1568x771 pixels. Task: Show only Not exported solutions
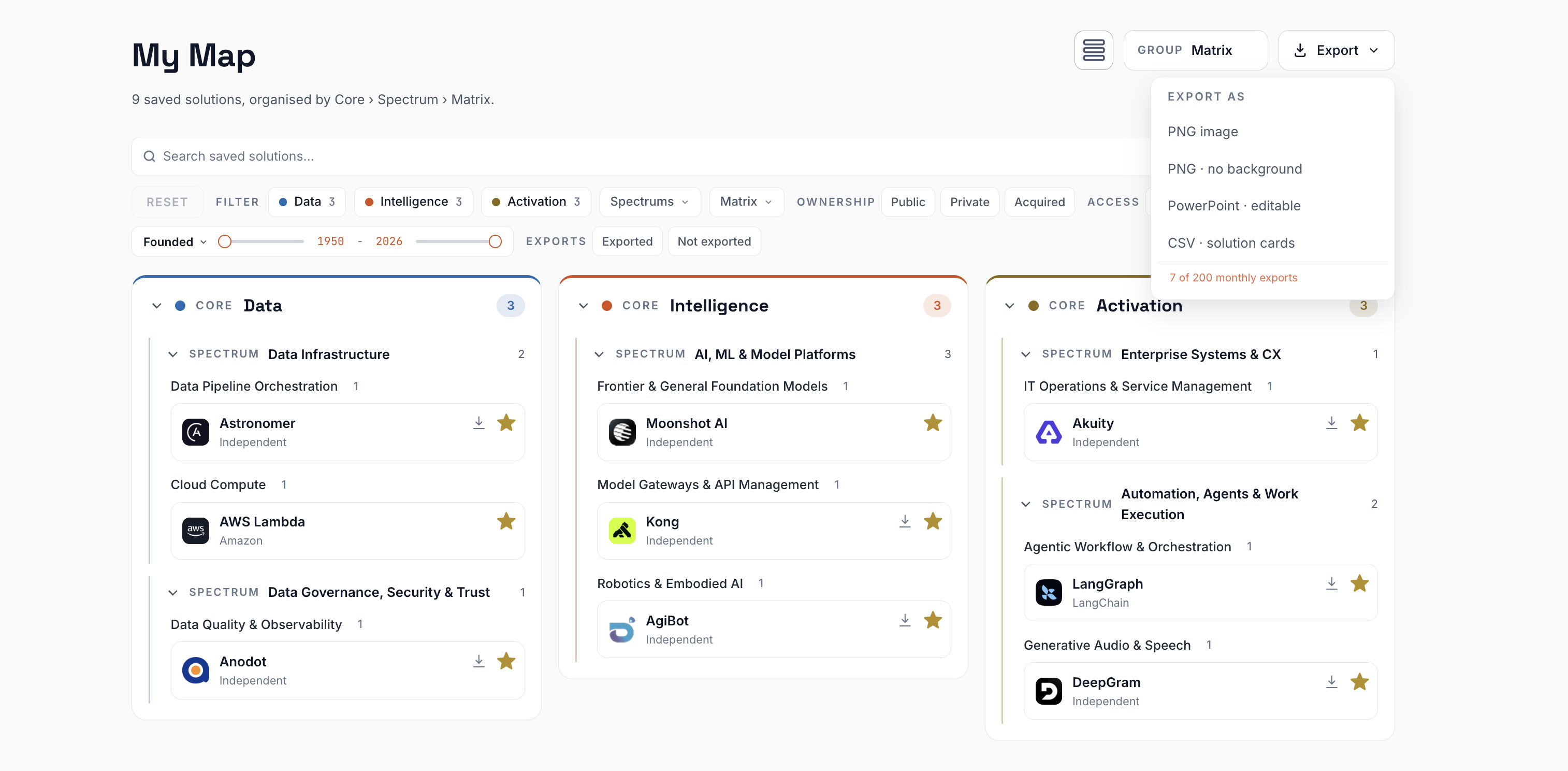point(714,241)
